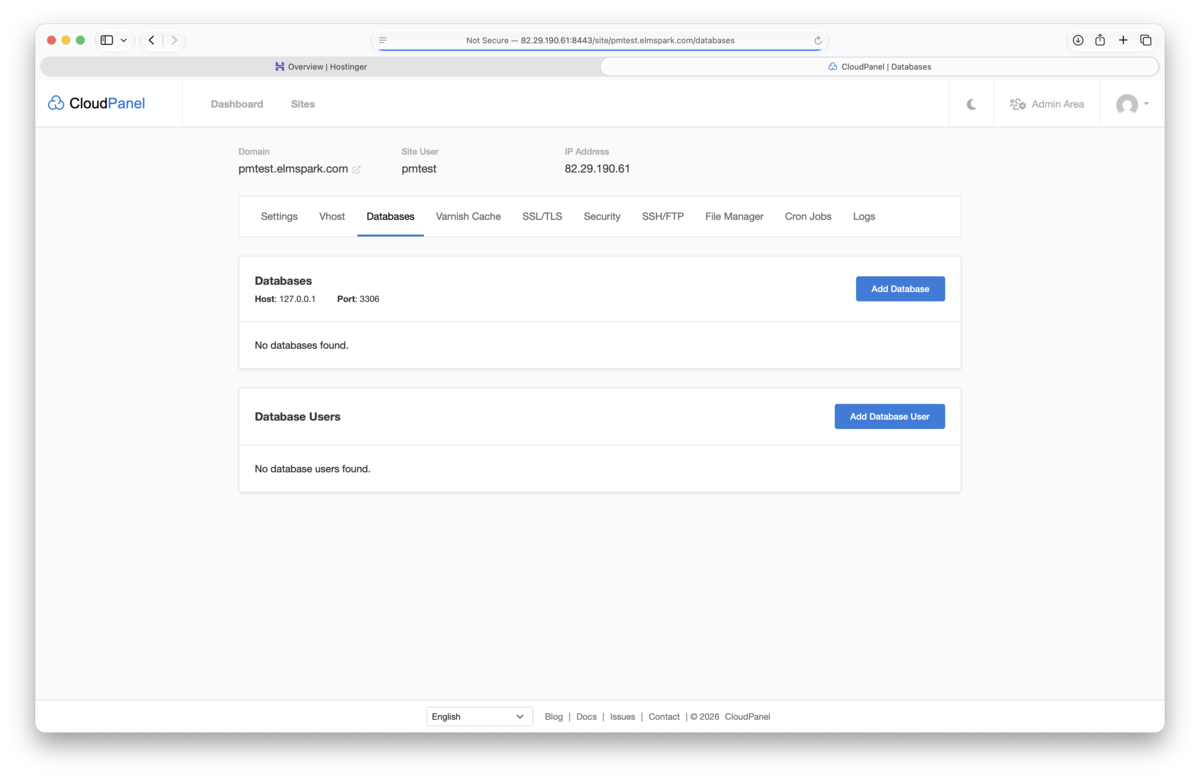1200x779 pixels.
Task: Click the Safari sidebar toggle icon
Action: [x=107, y=40]
